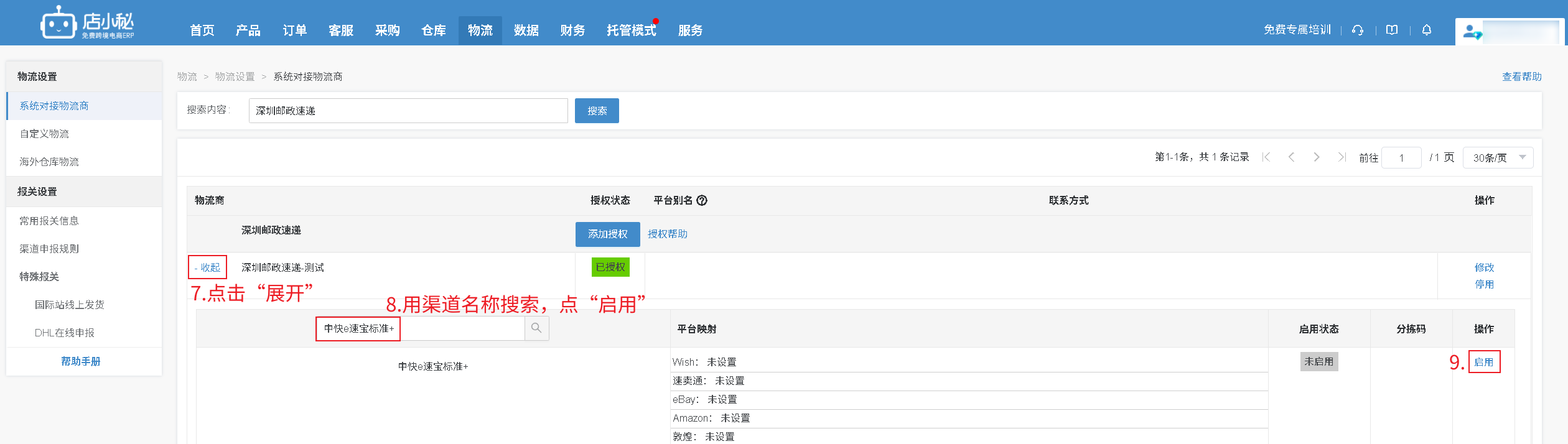Open the 仓库 menu
Viewport: 1568px width, 444px height.
tap(433, 30)
